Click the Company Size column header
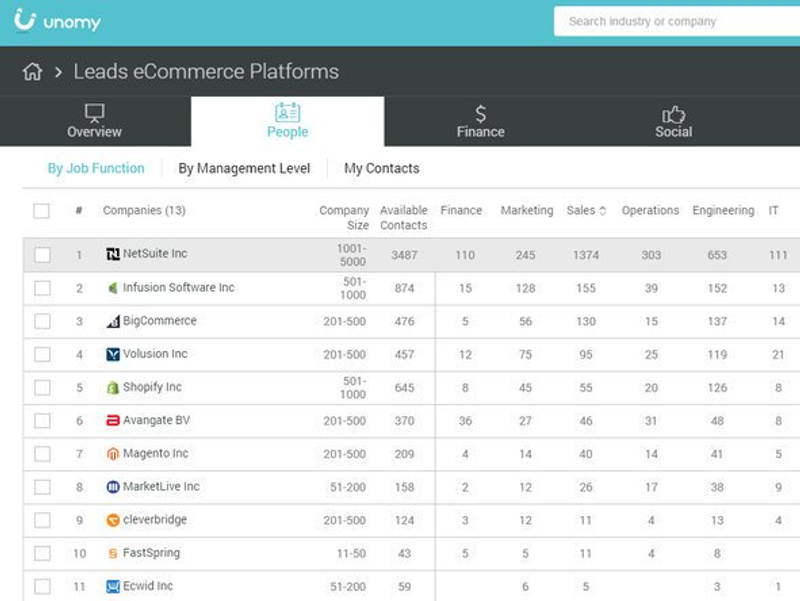The width and height of the screenshot is (800, 601). pyautogui.click(x=344, y=218)
